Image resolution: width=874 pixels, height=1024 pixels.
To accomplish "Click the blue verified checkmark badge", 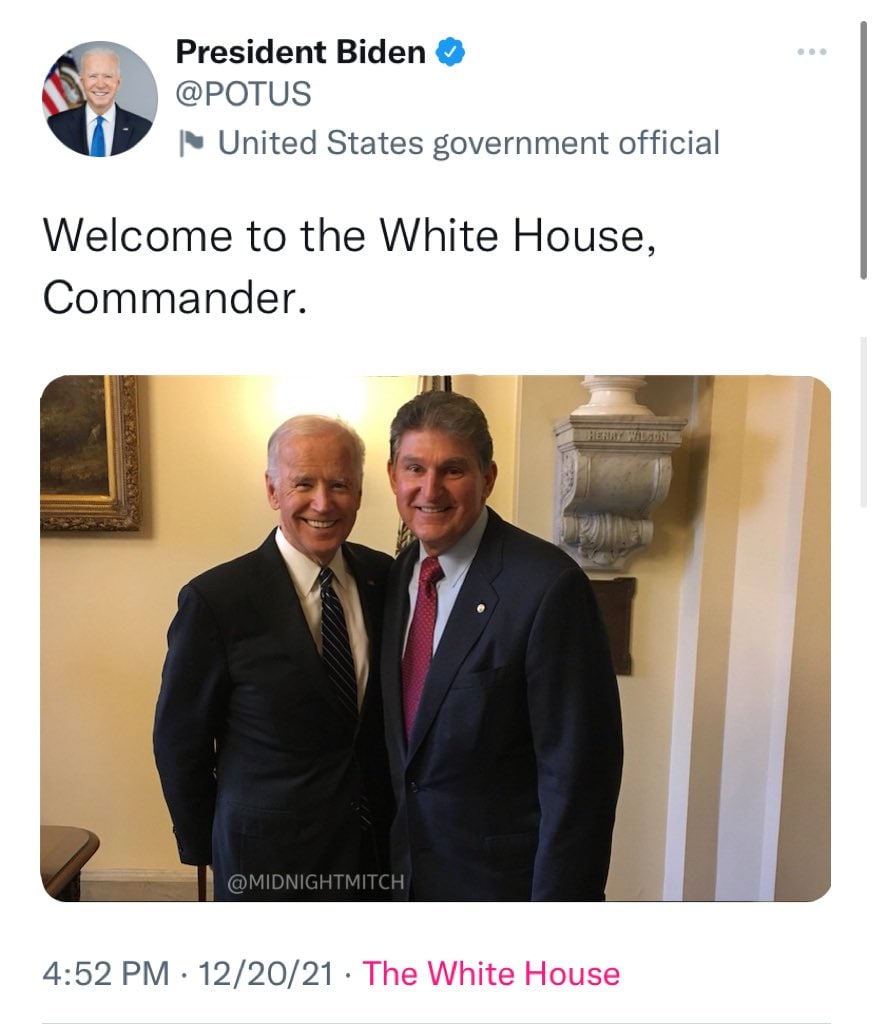I will pyautogui.click(x=451, y=52).
